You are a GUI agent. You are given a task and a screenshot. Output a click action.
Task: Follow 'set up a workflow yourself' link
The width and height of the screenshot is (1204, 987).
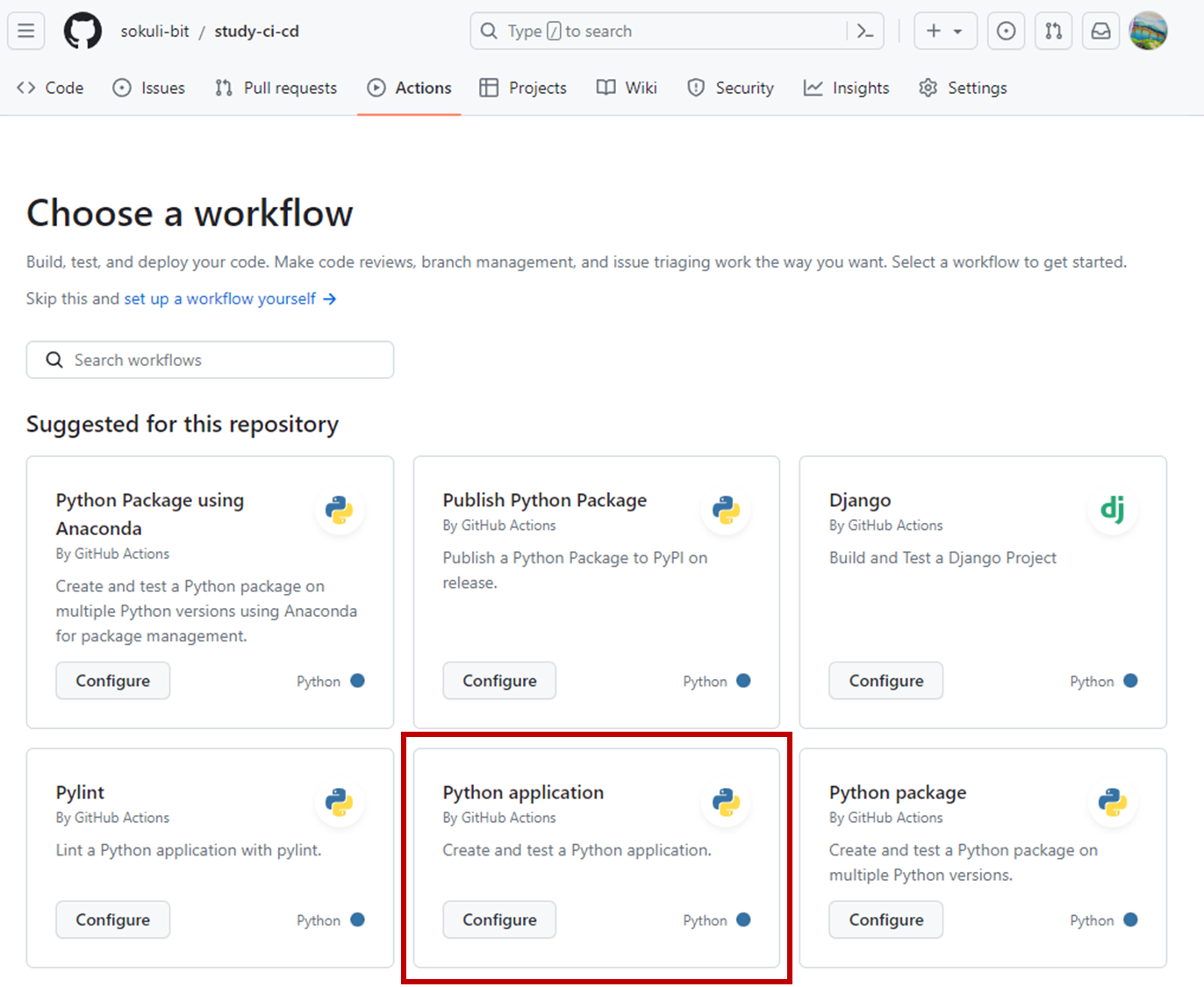point(230,298)
